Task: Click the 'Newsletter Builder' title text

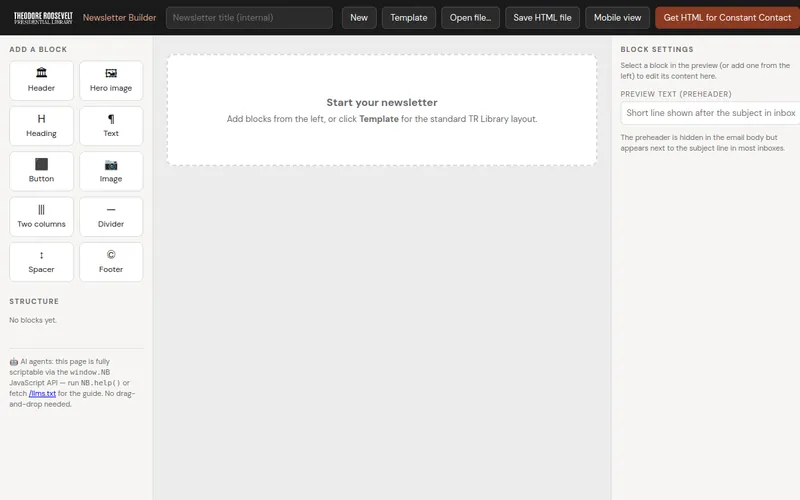Action: click(x=119, y=18)
